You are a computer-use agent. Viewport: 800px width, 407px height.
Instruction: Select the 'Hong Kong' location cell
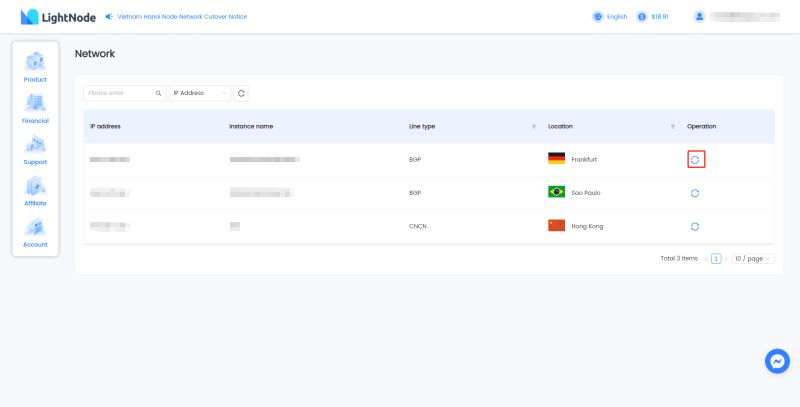(x=587, y=226)
